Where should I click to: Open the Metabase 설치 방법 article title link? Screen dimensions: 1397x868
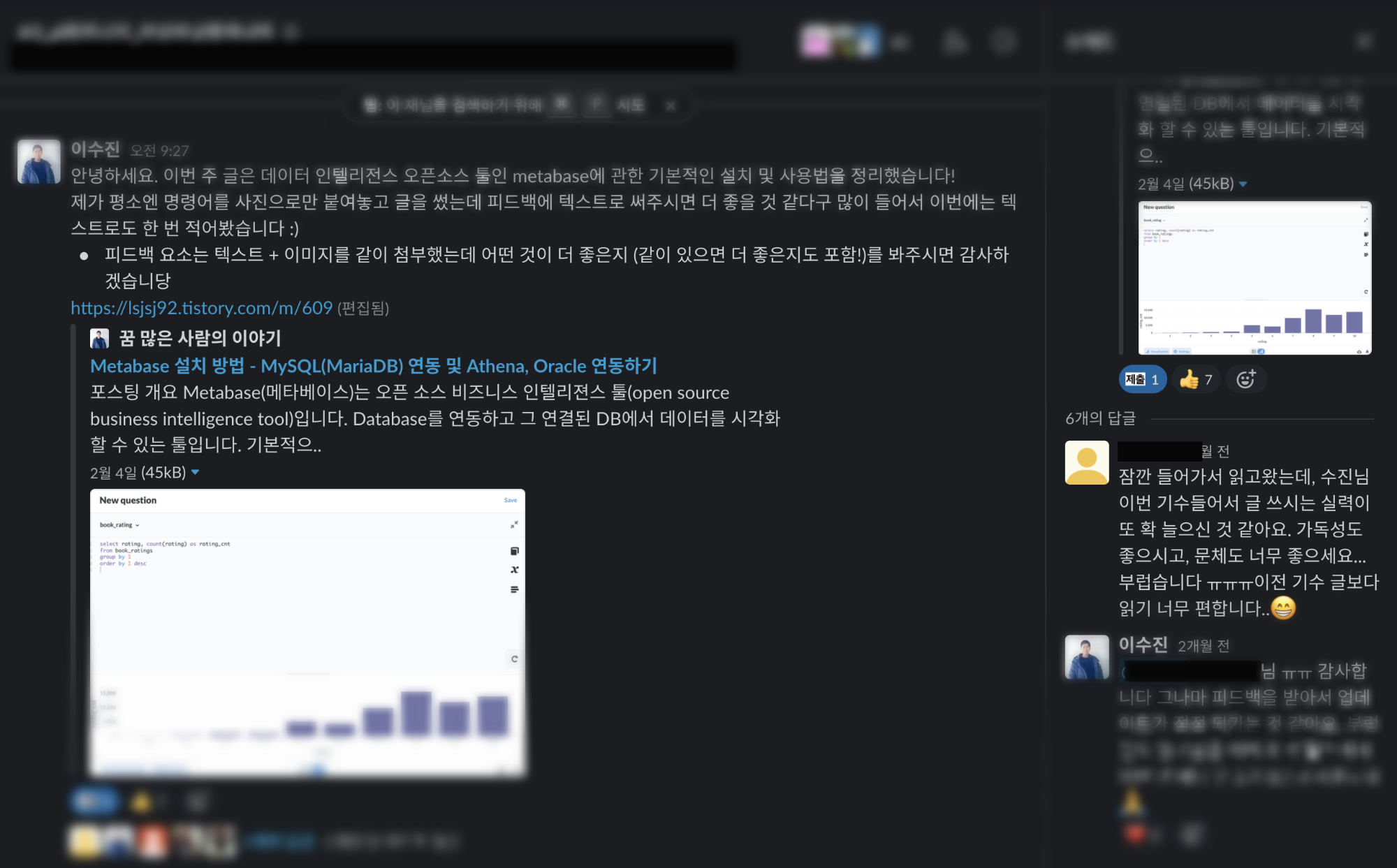coord(374,366)
